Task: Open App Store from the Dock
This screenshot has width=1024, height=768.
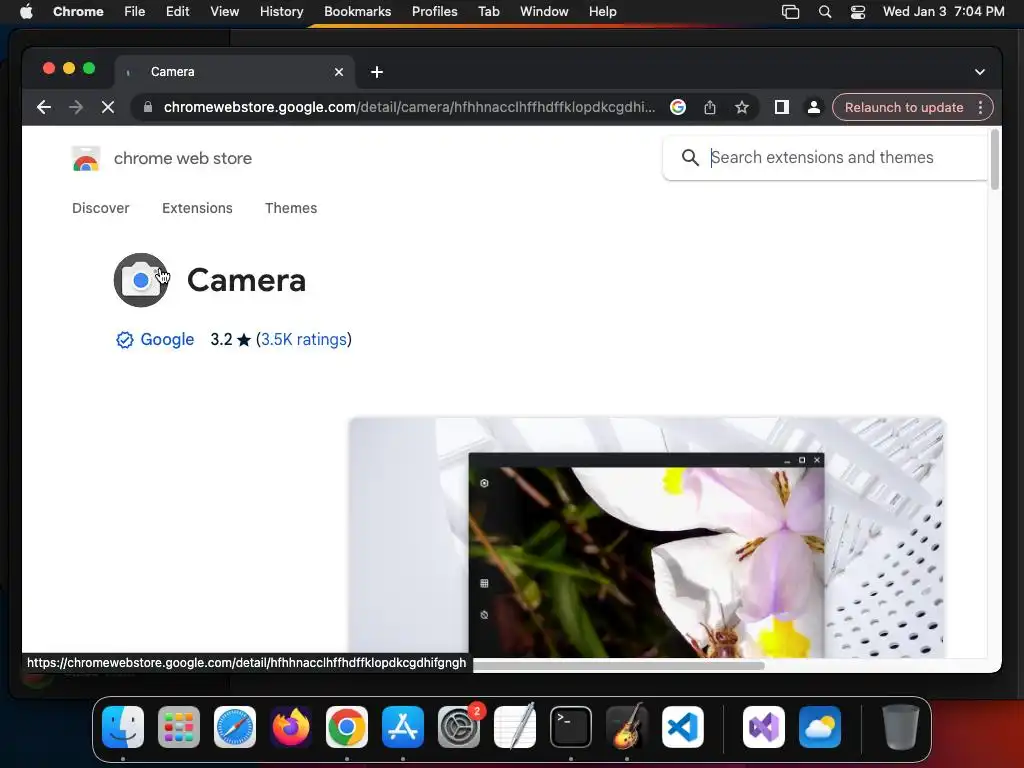Action: [403, 727]
